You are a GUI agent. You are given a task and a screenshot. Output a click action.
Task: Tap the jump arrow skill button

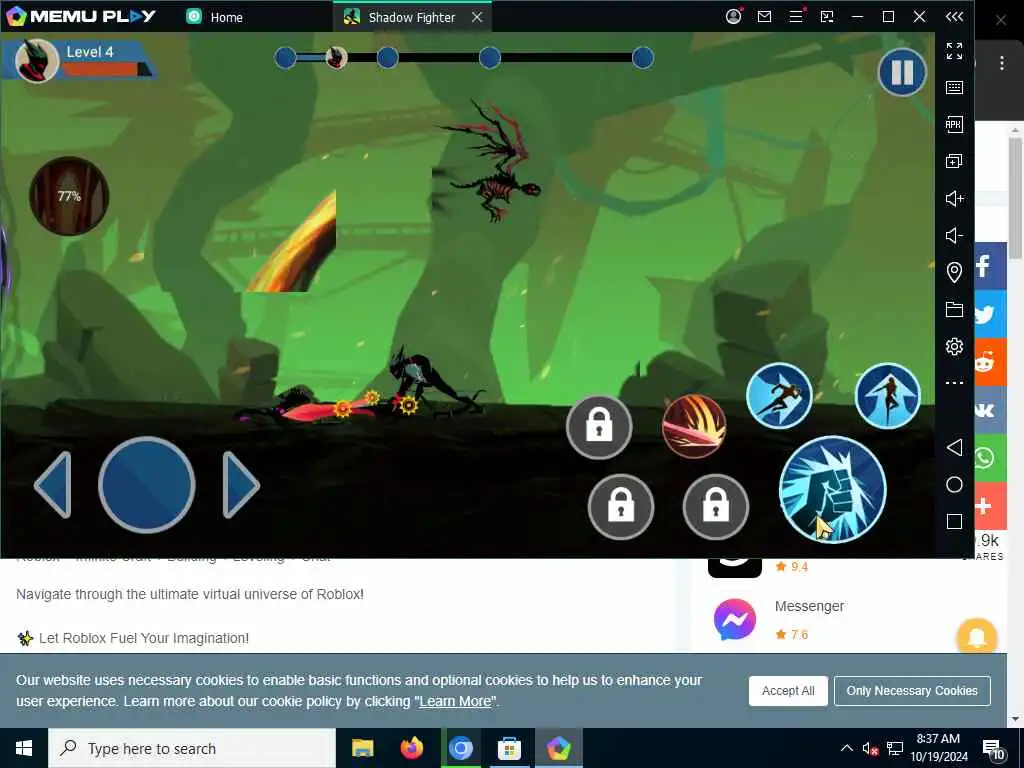pyautogui.click(x=888, y=396)
